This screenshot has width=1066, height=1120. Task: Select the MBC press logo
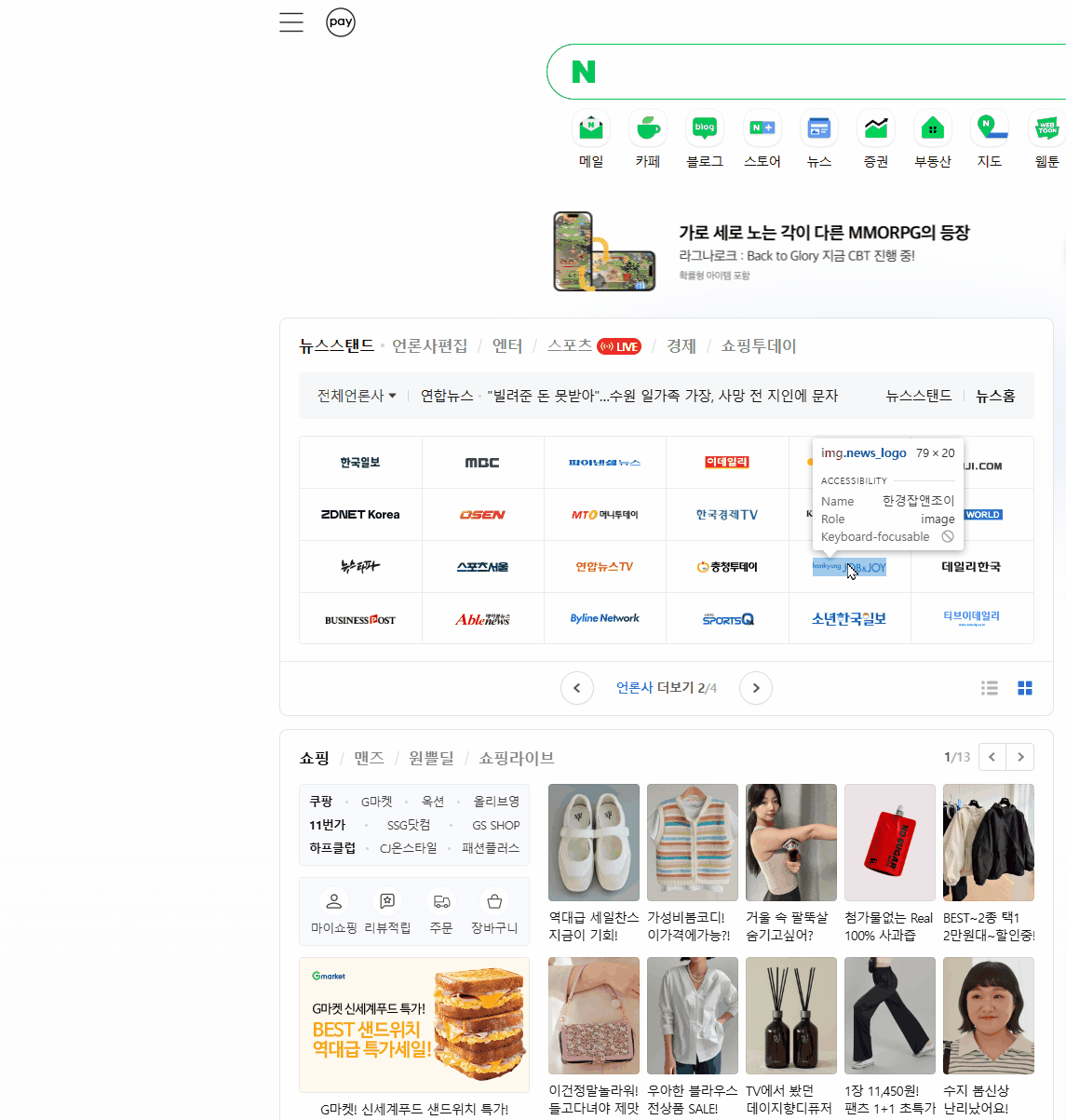[x=482, y=463]
